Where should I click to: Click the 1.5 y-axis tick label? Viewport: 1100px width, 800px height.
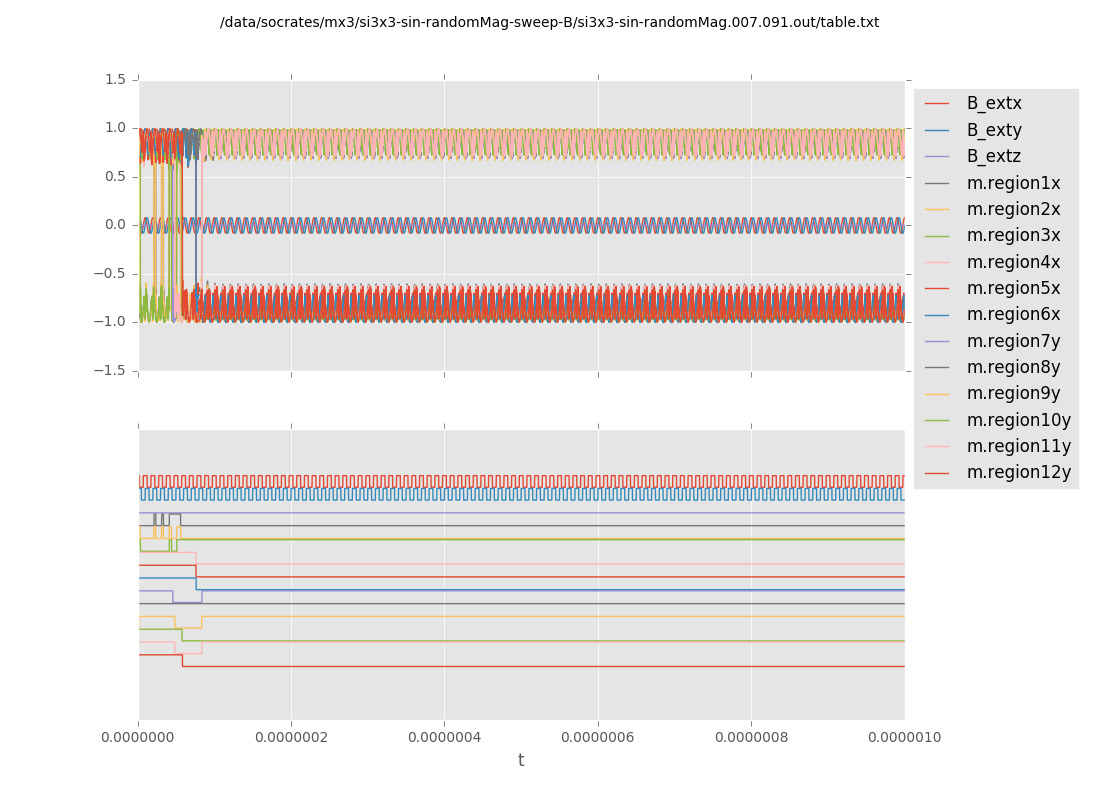pyautogui.click(x=116, y=79)
